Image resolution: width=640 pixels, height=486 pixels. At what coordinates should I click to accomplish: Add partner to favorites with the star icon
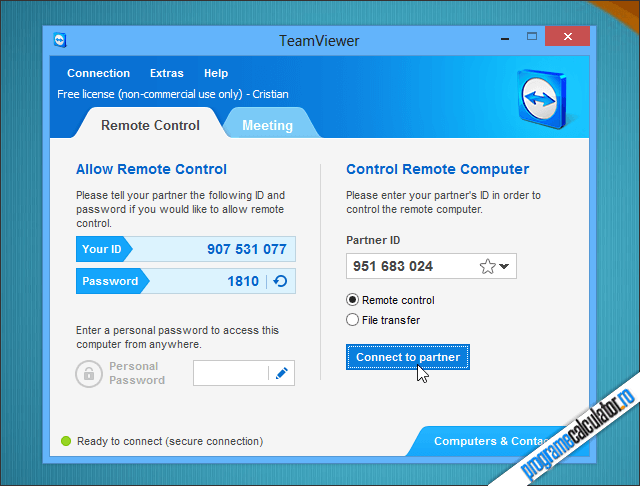click(487, 266)
